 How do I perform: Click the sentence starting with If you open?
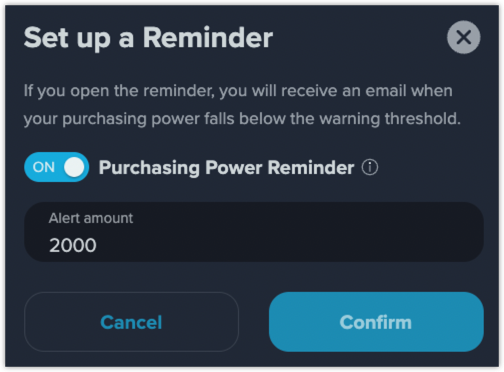tap(242, 104)
